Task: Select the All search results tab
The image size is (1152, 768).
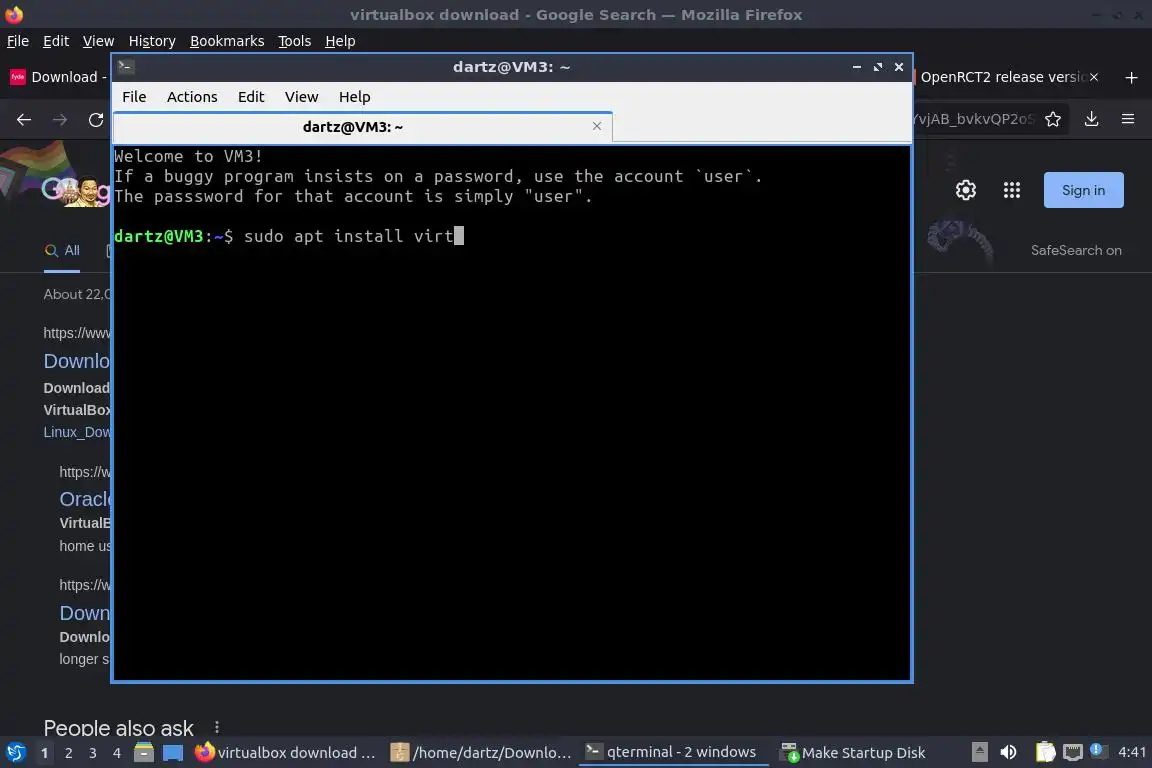Action: [x=62, y=251]
